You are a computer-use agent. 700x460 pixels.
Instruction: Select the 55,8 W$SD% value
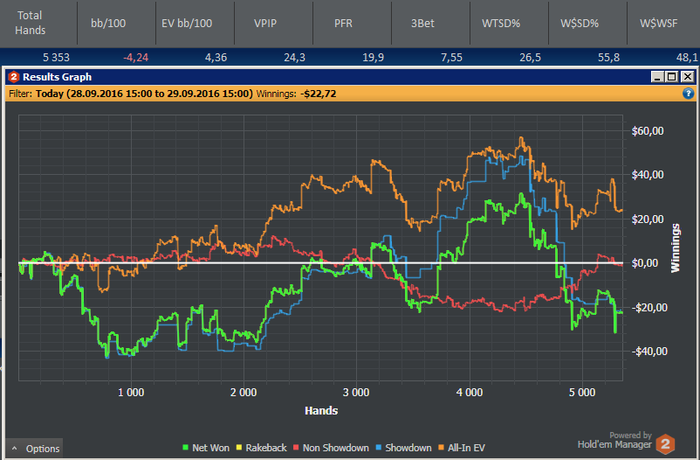(x=609, y=57)
